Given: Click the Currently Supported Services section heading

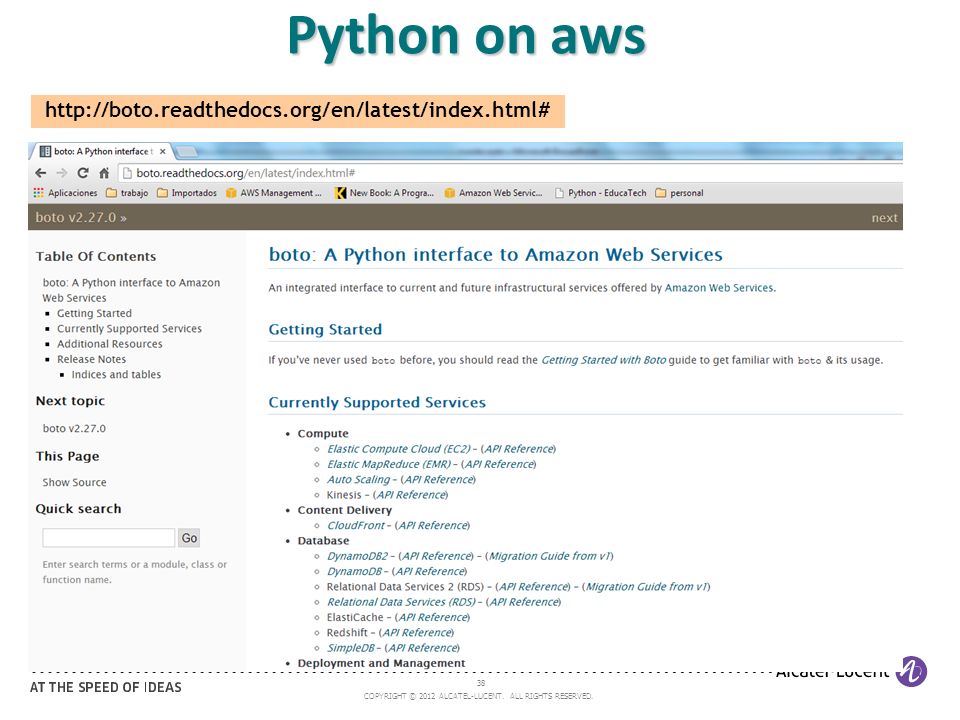Looking at the screenshot, I should [x=377, y=402].
